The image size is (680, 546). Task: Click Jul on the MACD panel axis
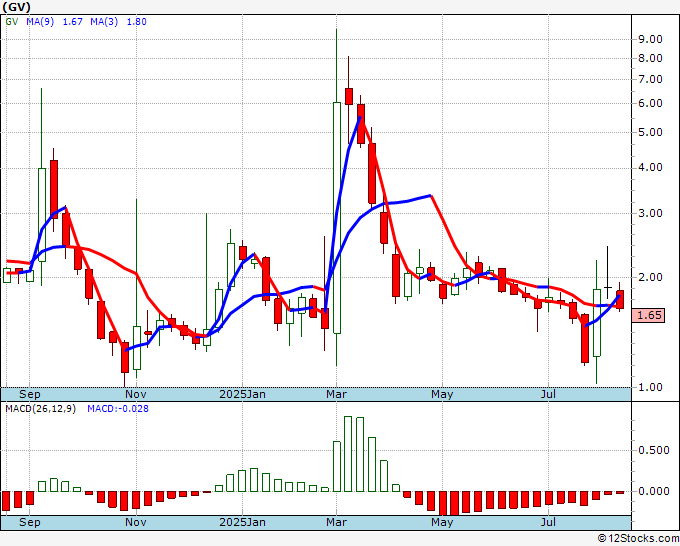click(549, 522)
